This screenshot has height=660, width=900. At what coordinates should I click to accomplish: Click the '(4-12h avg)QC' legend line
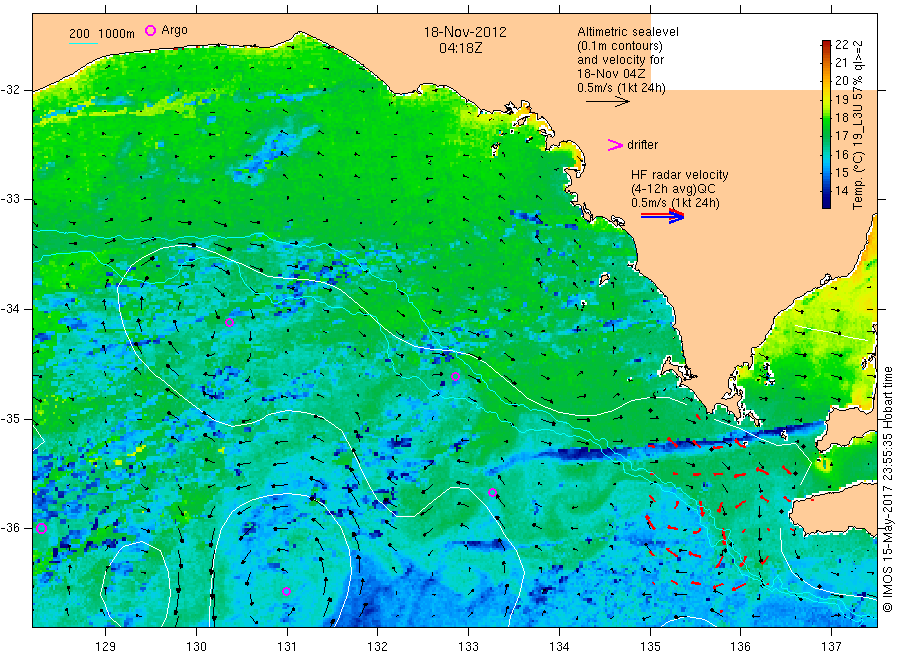(x=673, y=189)
